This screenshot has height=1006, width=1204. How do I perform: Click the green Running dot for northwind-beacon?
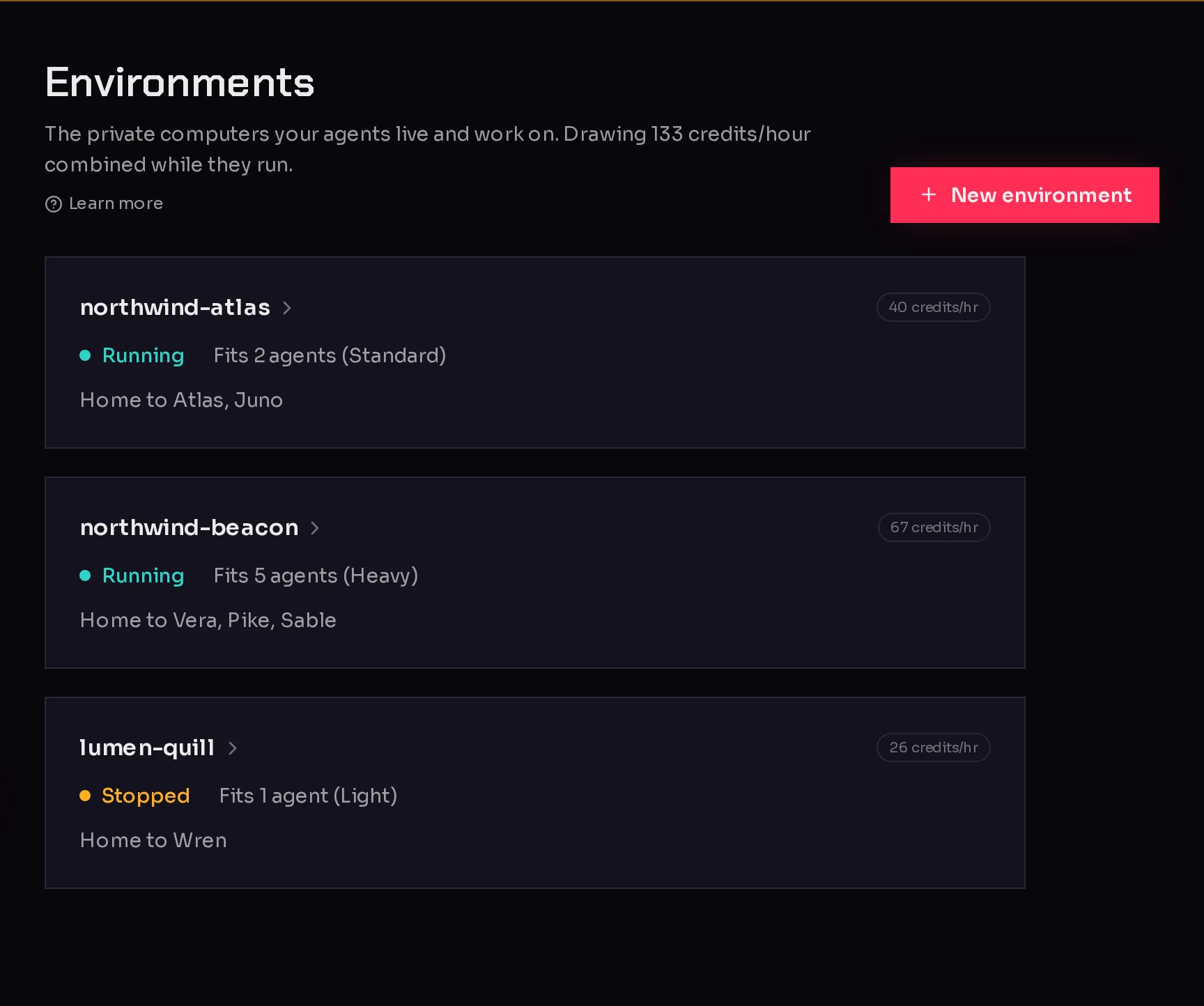click(85, 575)
